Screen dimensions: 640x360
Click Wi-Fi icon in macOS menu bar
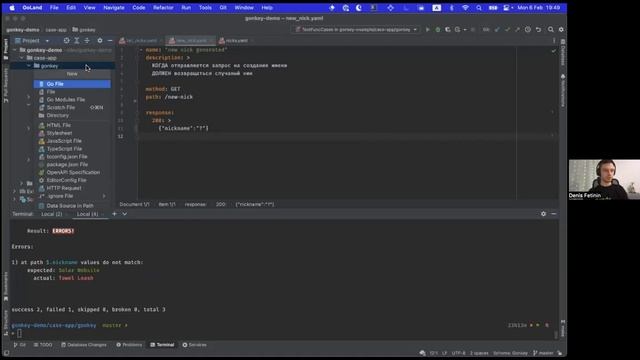[465, 8]
